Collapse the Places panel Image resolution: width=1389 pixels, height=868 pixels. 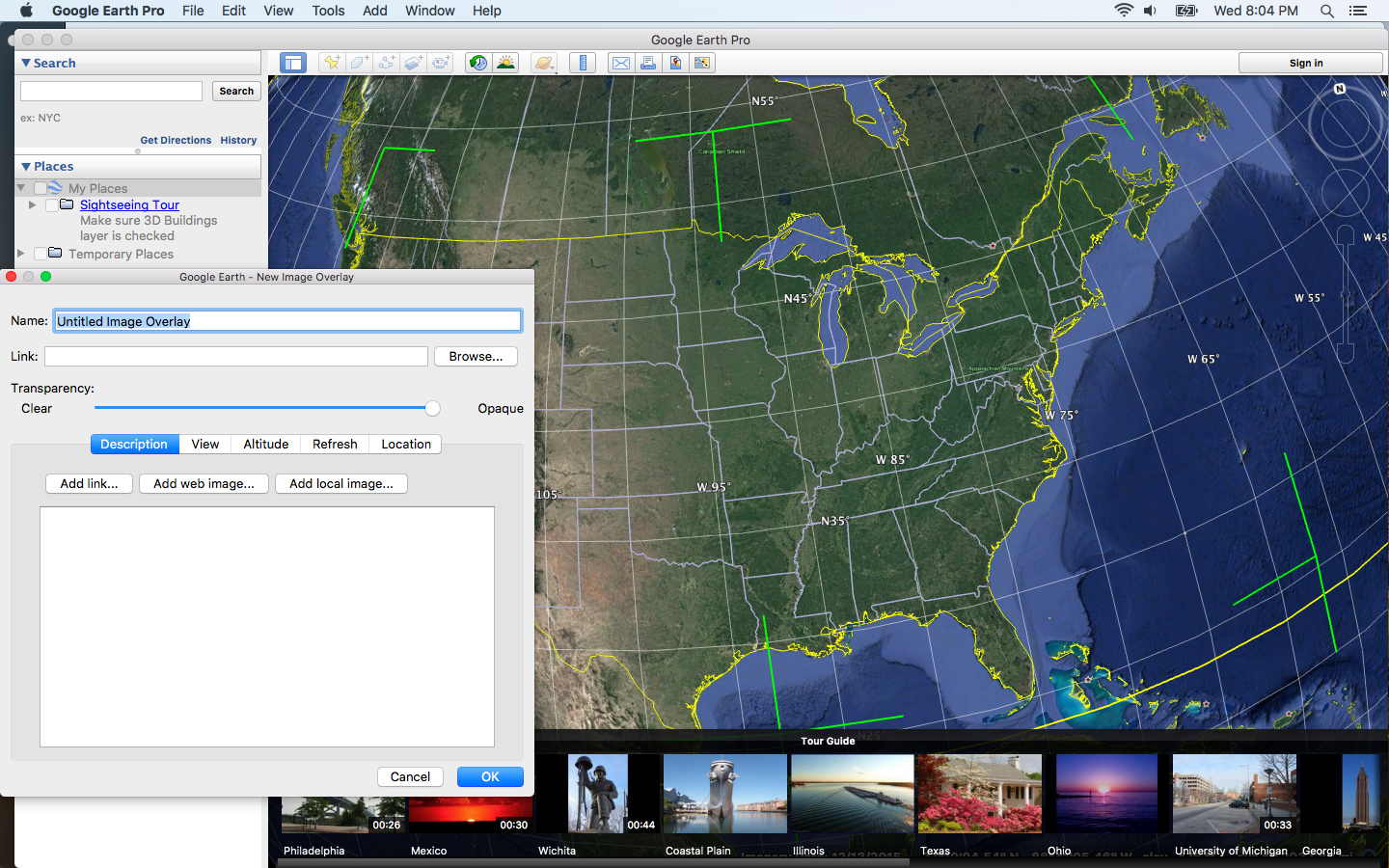(26, 167)
